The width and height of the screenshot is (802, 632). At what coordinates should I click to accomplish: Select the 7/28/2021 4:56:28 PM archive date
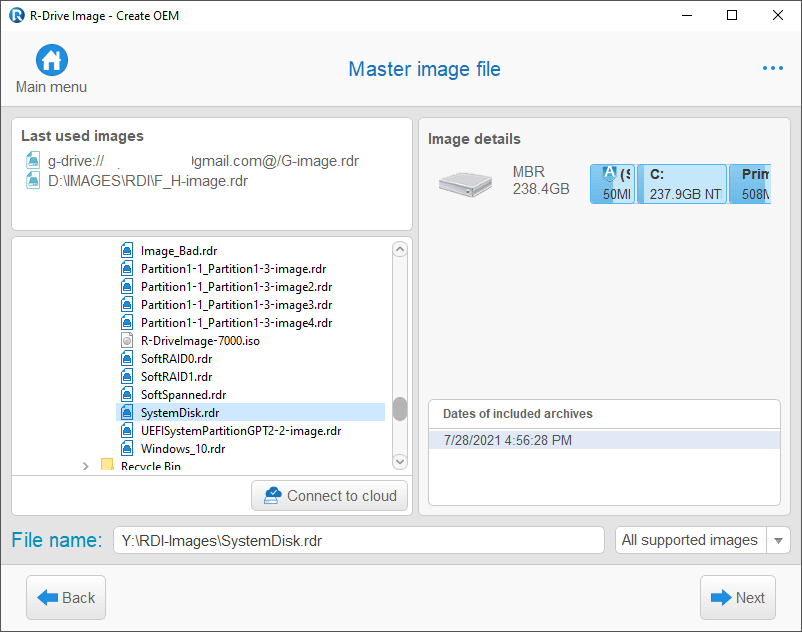click(x=604, y=440)
